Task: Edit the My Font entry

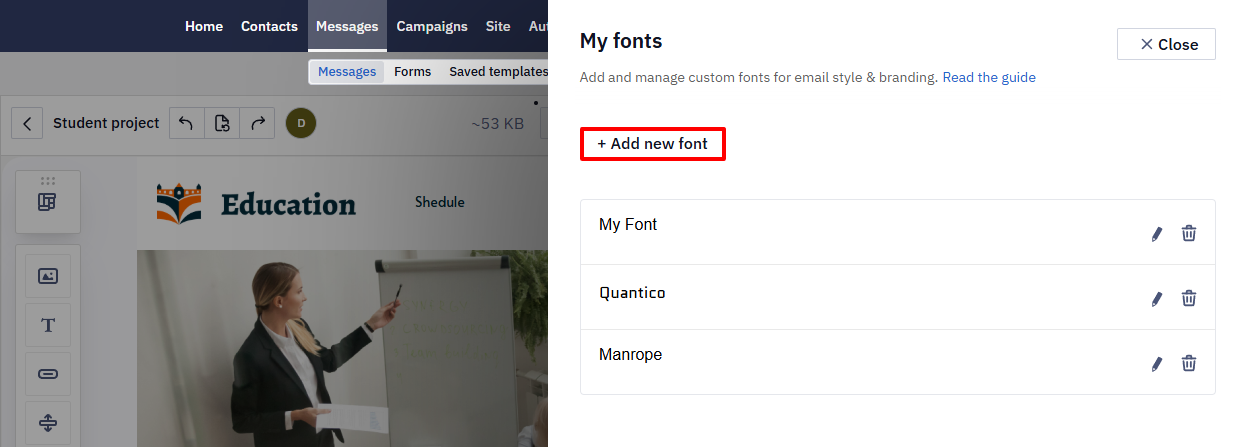Action: click(x=1157, y=234)
